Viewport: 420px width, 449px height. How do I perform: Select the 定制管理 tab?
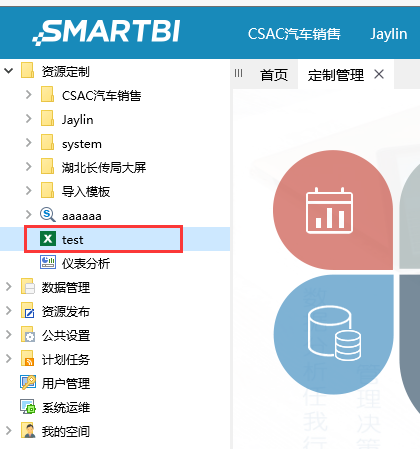[335, 75]
